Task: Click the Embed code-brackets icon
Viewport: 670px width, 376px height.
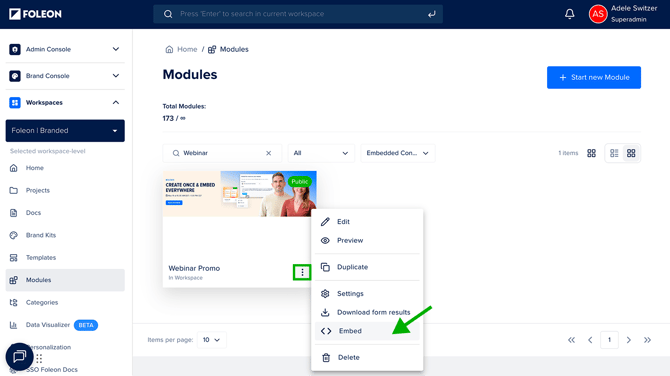Action: pos(326,331)
